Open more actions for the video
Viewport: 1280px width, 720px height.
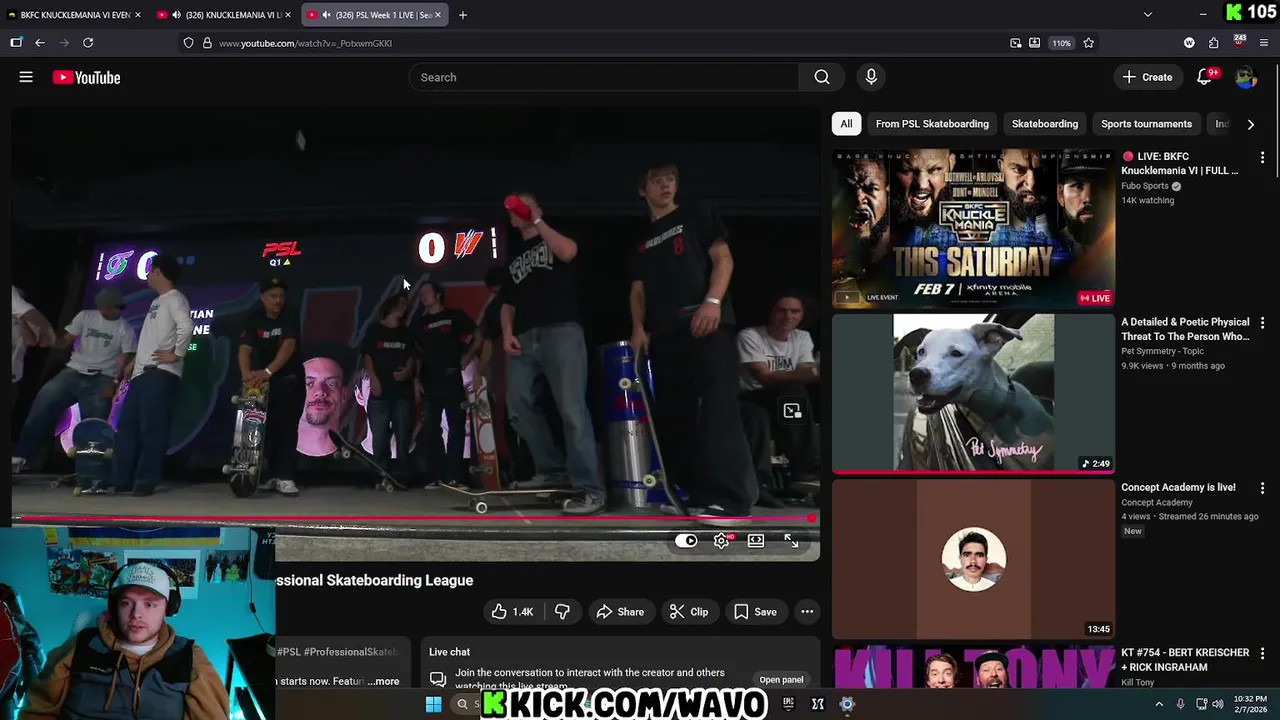(x=807, y=612)
